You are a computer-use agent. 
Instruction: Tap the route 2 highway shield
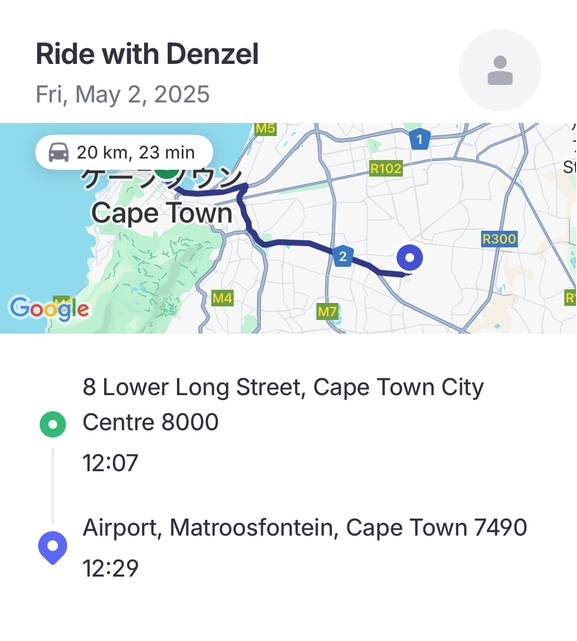[343, 256]
